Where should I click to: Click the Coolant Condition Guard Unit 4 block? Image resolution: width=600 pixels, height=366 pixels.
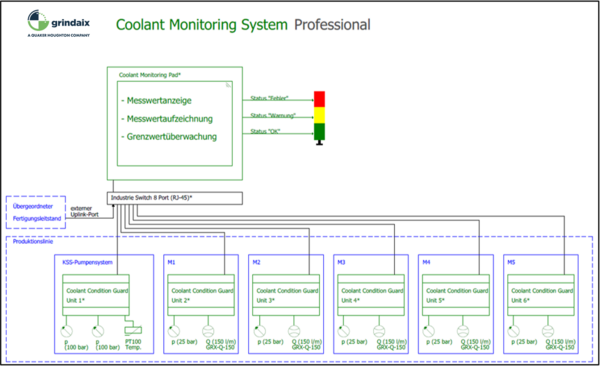(371, 295)
